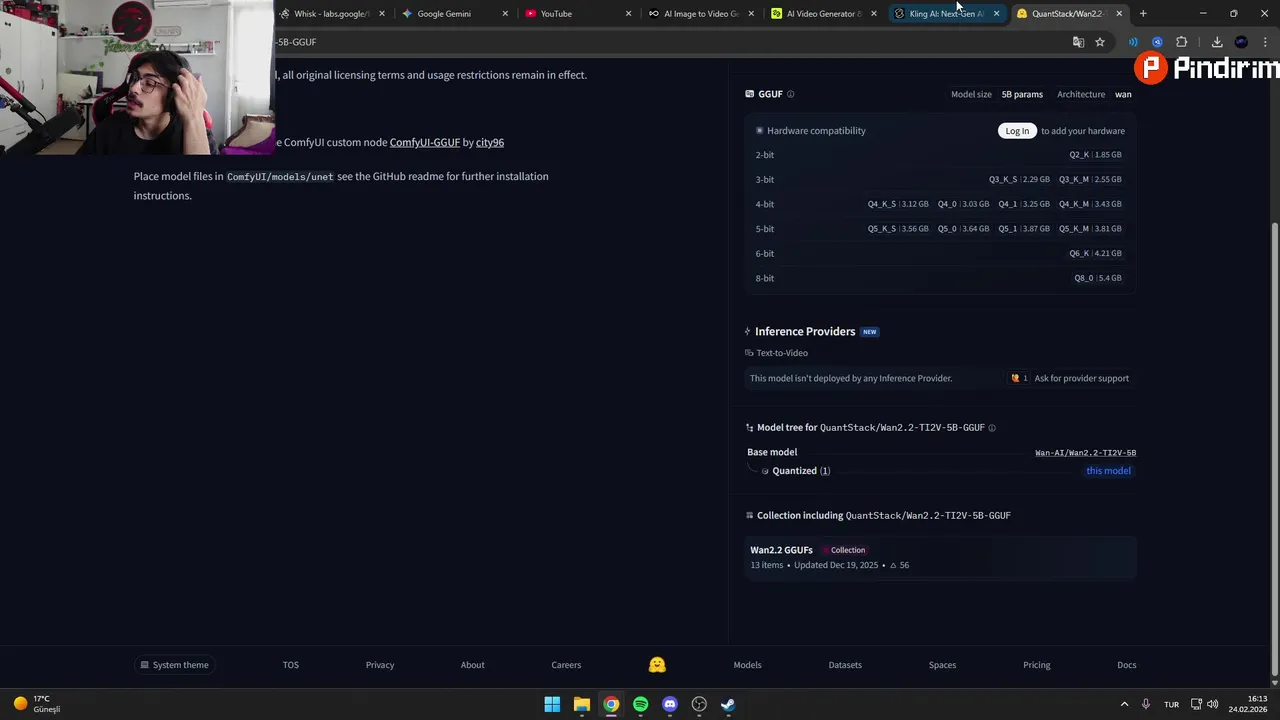Switch to the AI Image to Video tab

click(x=702, y=14)
